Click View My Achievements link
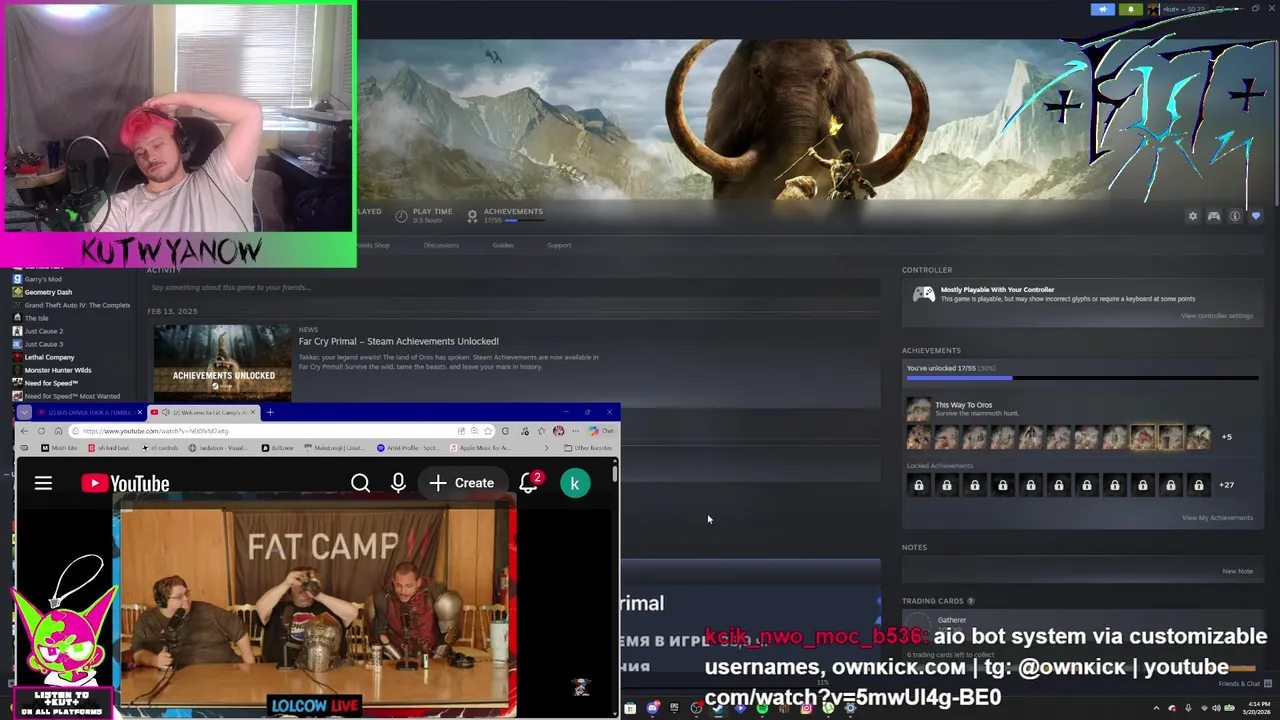 coord(1217,518)
